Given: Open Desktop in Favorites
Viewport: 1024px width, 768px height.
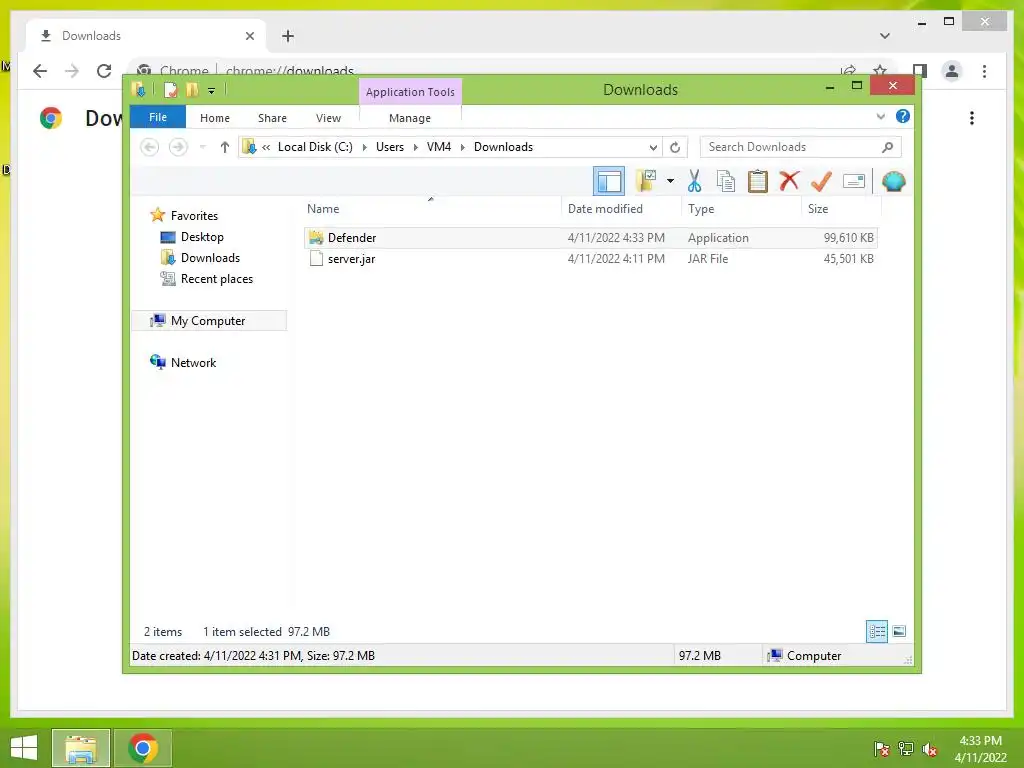Looking at the screenshot, I should point(202,237).
